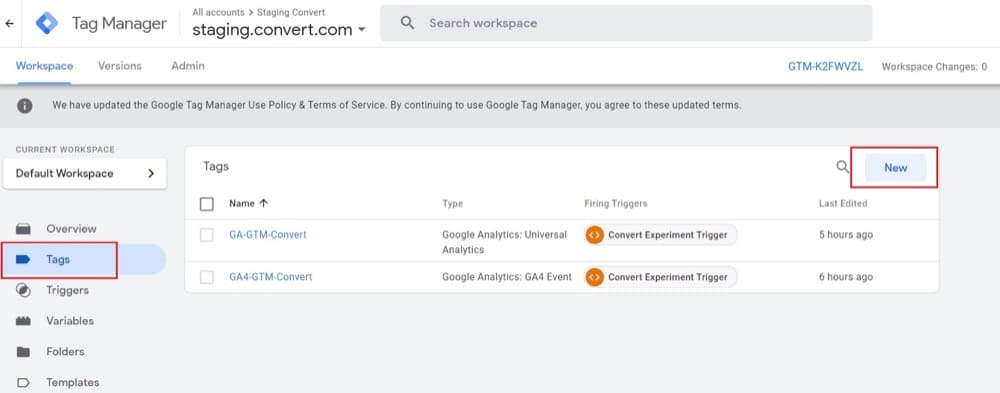This screenshot has height=393, width=1000.
Task: Check the GA4-GTM-Convert row checkbox
Action: pos(207,277)
